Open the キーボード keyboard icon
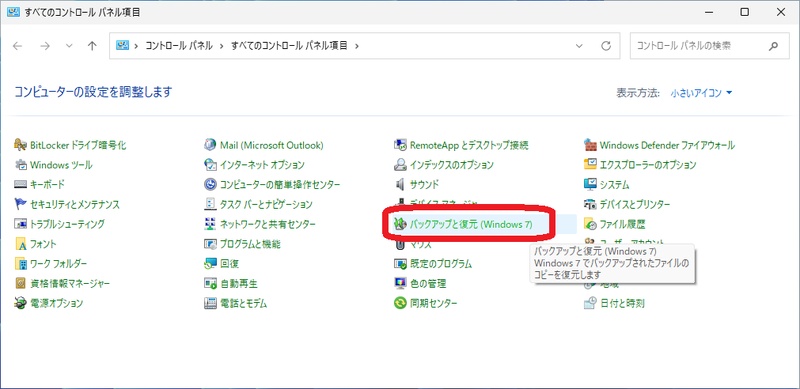 click(21, 184)
